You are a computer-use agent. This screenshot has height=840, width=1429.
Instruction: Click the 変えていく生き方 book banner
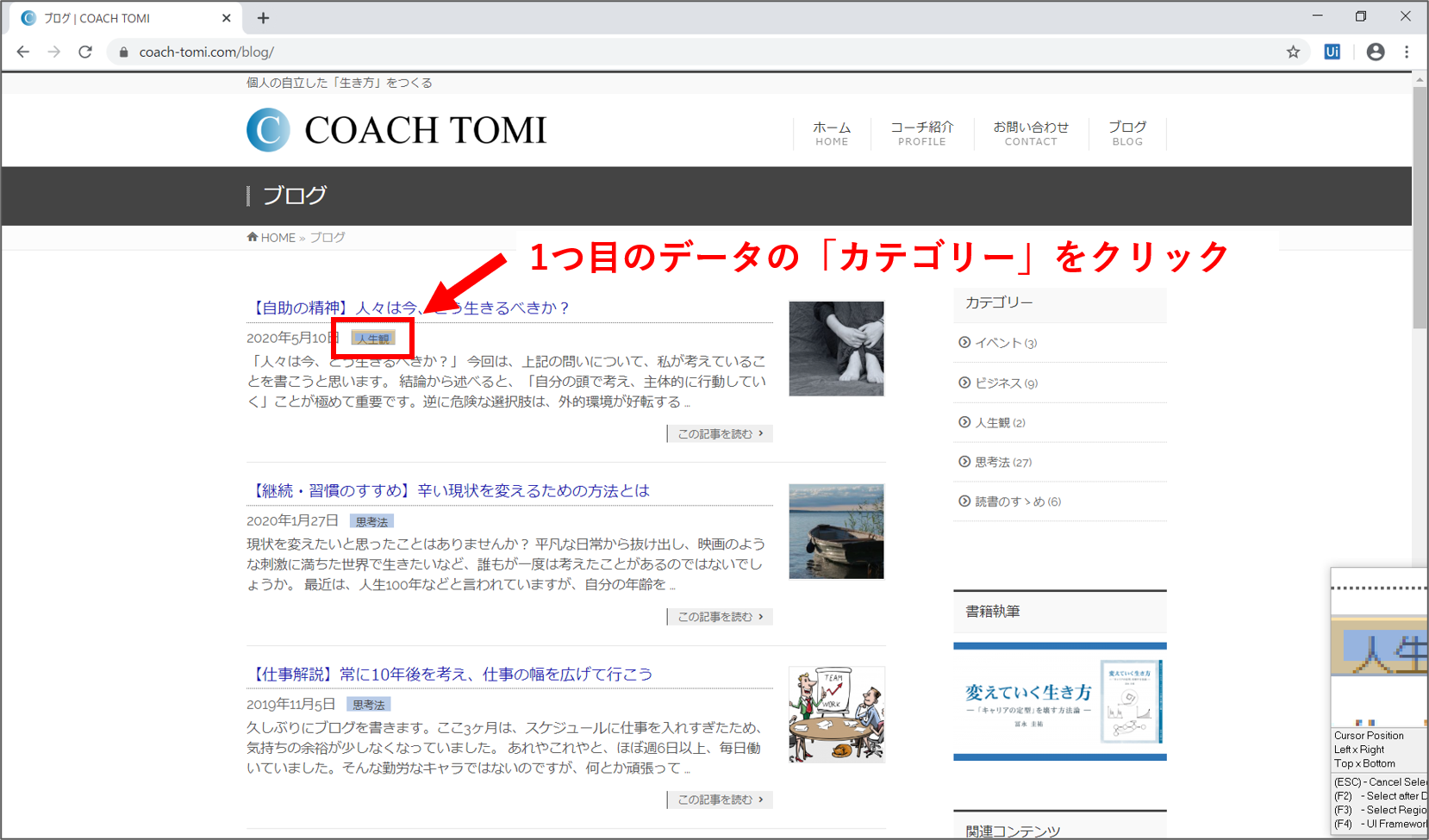point(1059,701)
